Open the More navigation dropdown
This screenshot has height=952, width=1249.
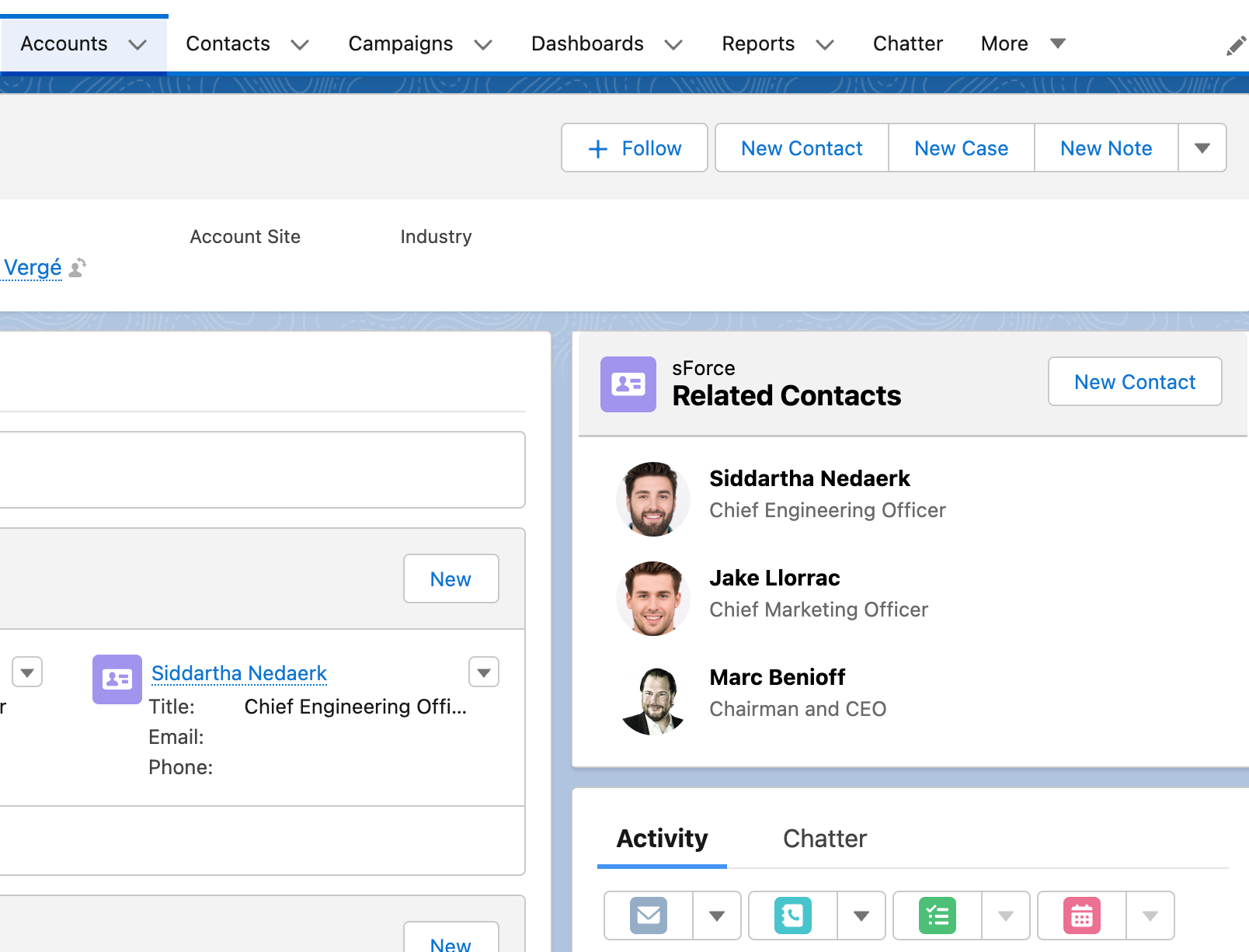coord(1022,43)
